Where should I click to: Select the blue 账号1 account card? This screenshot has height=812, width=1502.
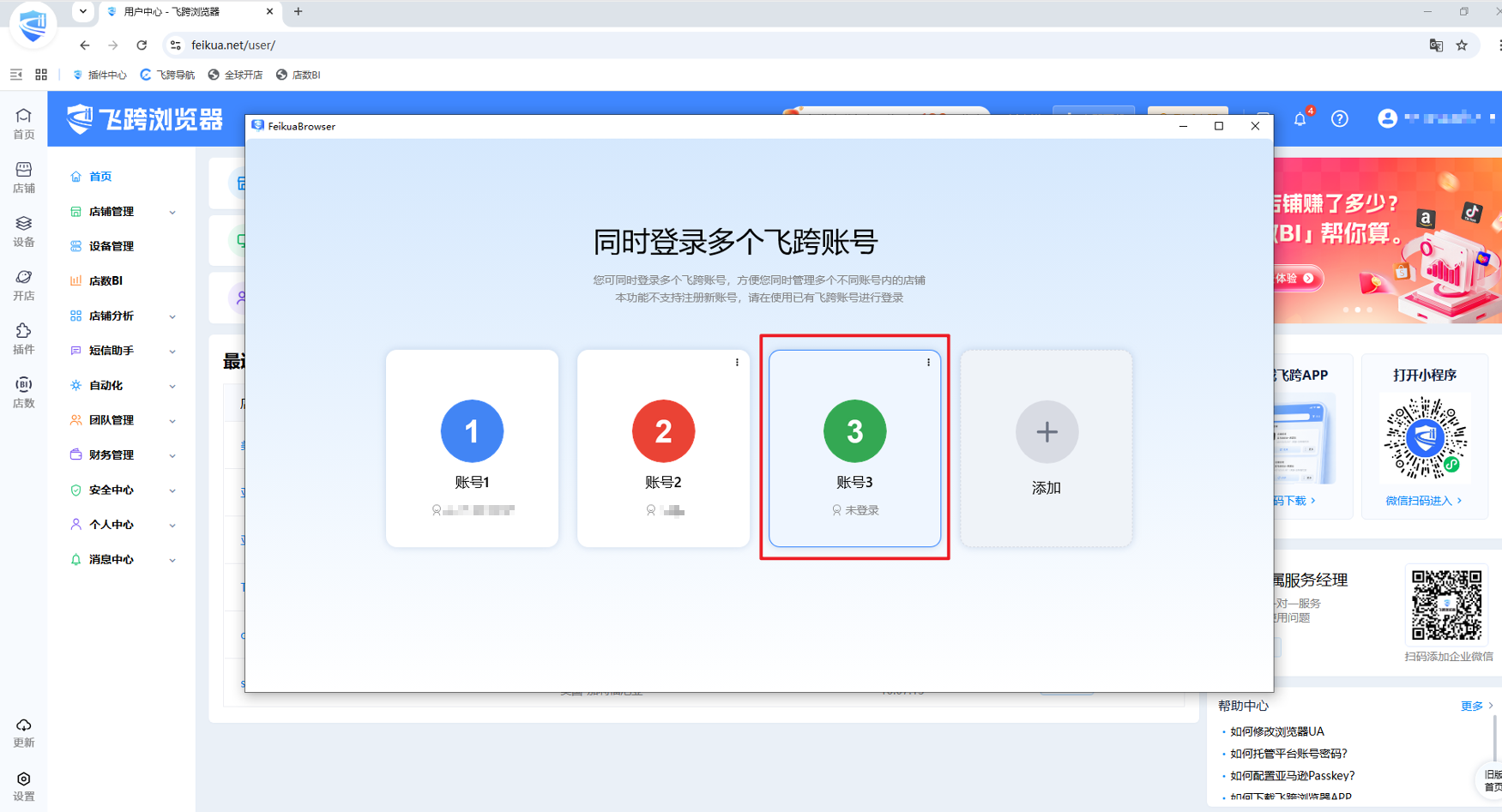(472, 448)
